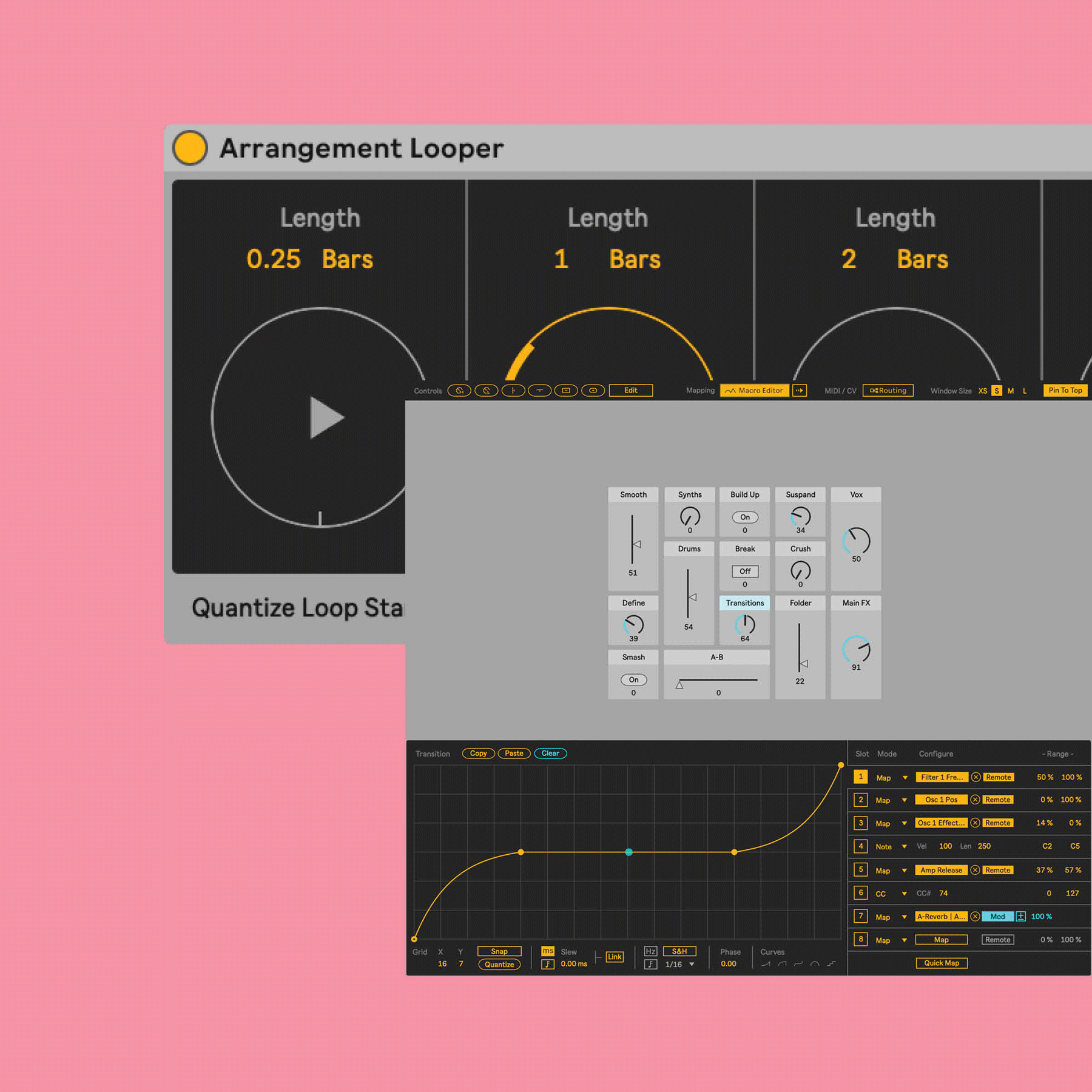Open the Macro Editor
Screen dimensions: 1092x1092
pyautogui.click(x=755, y=391)
